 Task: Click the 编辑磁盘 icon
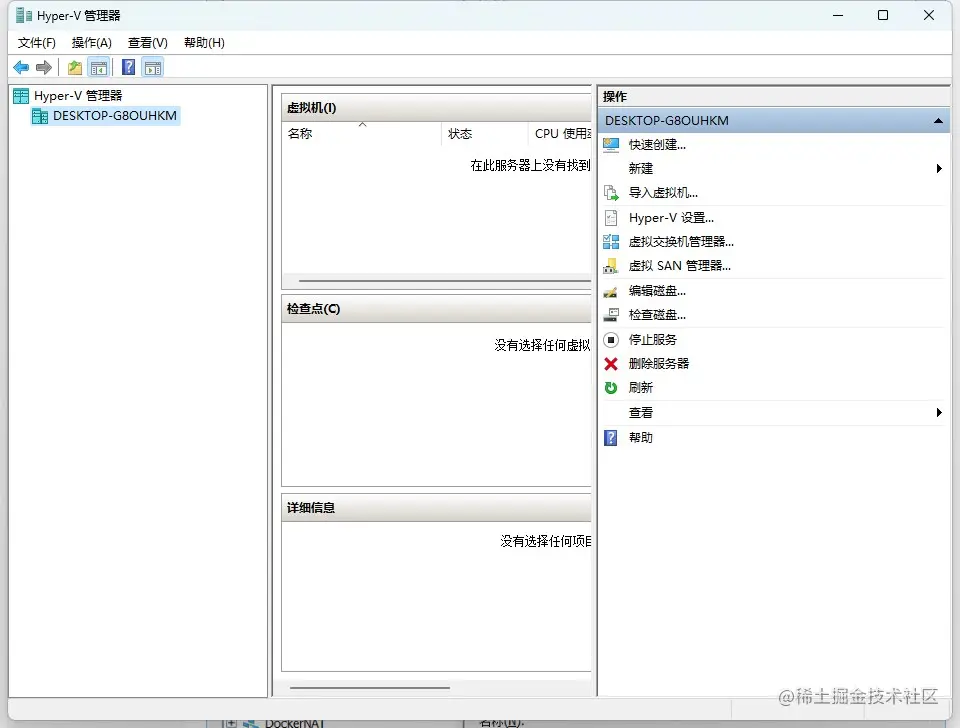tap(611, 291)
